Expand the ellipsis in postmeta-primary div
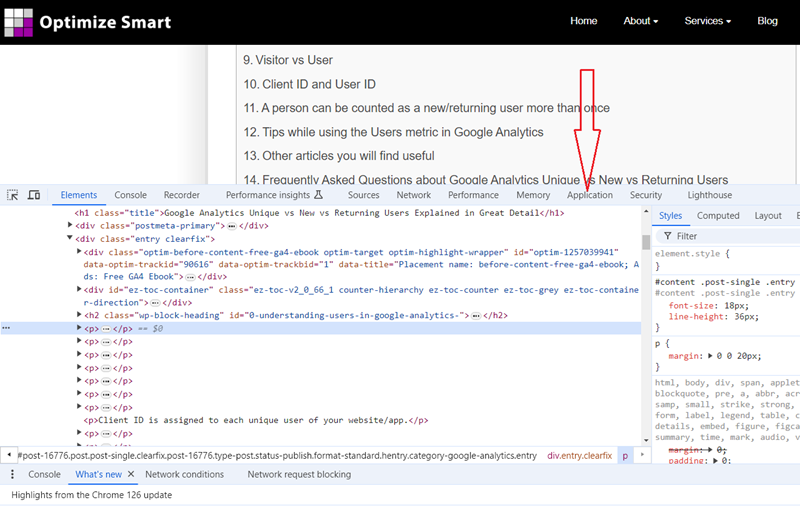Viewport: 800px width, 509px height. tap(232, 226)
